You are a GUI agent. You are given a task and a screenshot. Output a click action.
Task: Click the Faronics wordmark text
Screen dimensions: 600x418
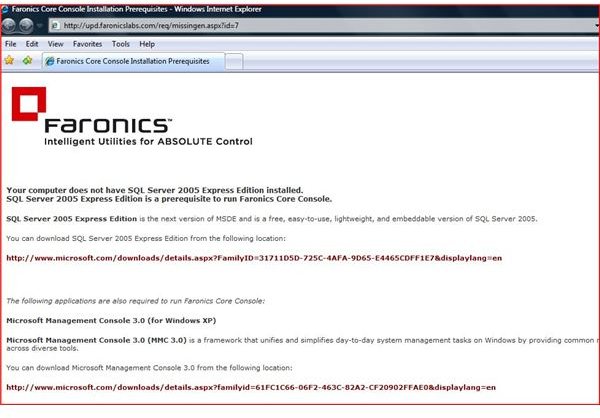point(108,125)
